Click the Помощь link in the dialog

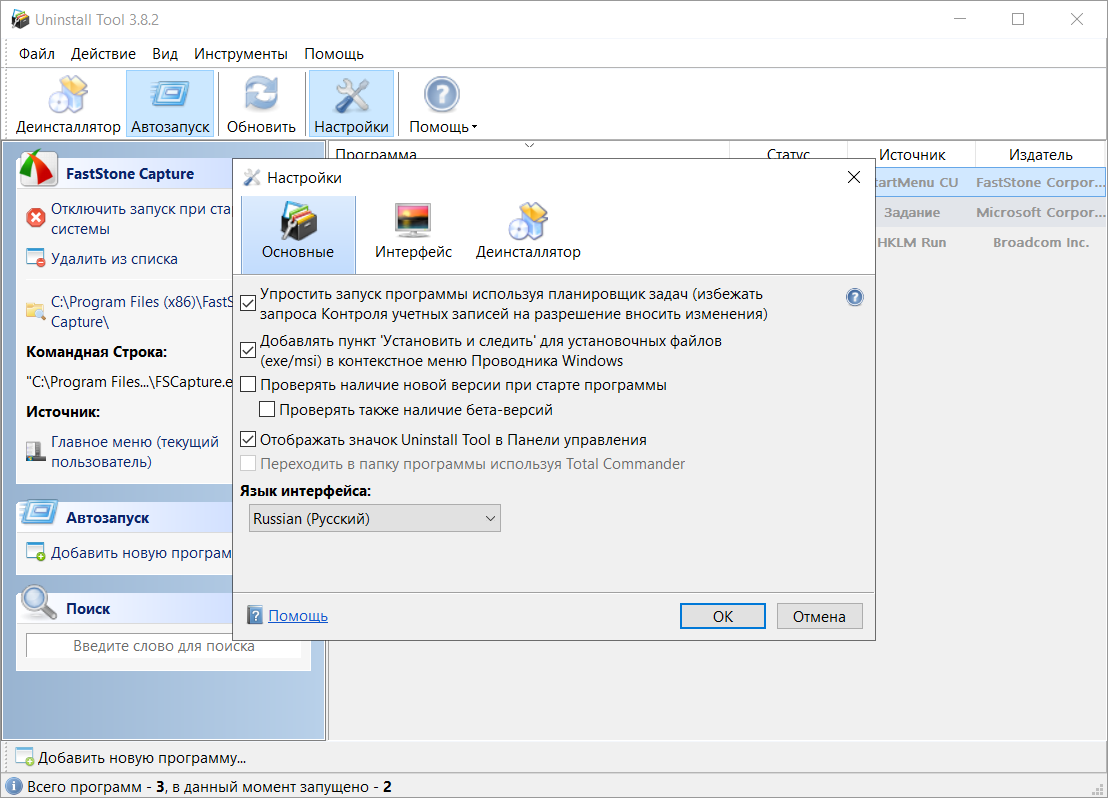[x=297, y=616]
